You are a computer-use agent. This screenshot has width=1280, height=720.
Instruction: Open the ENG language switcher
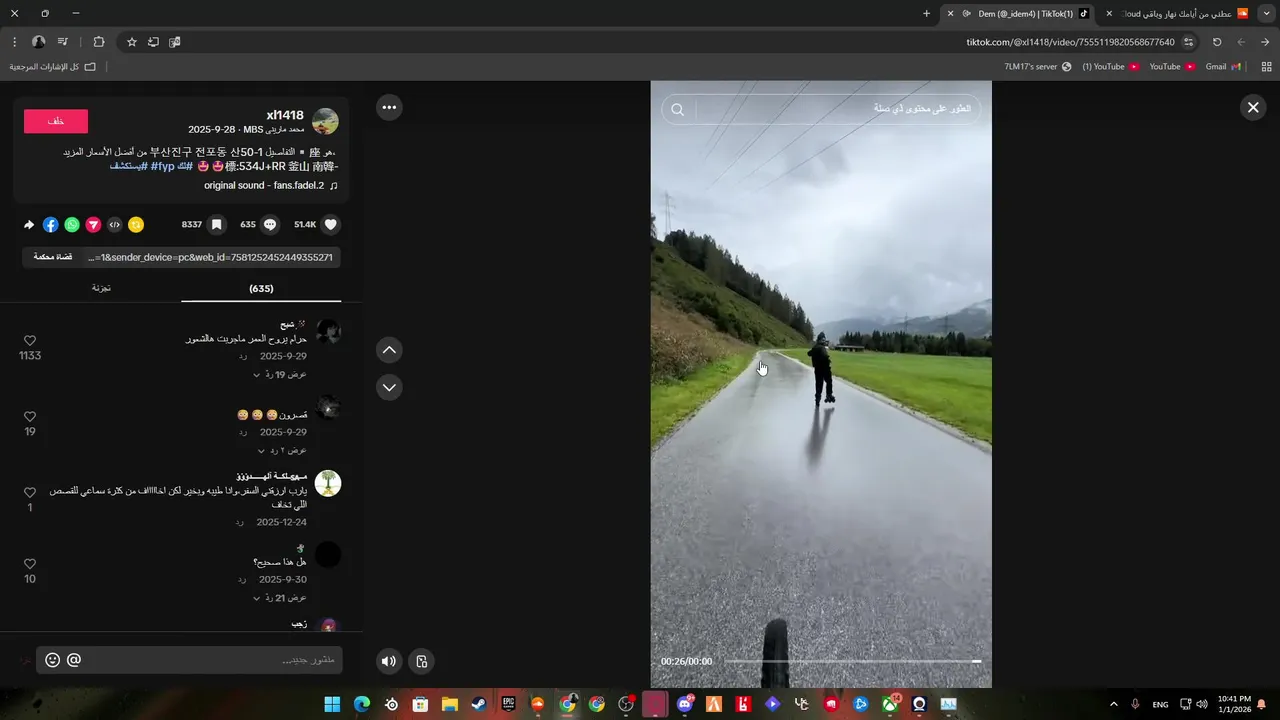coord(1160,705)
